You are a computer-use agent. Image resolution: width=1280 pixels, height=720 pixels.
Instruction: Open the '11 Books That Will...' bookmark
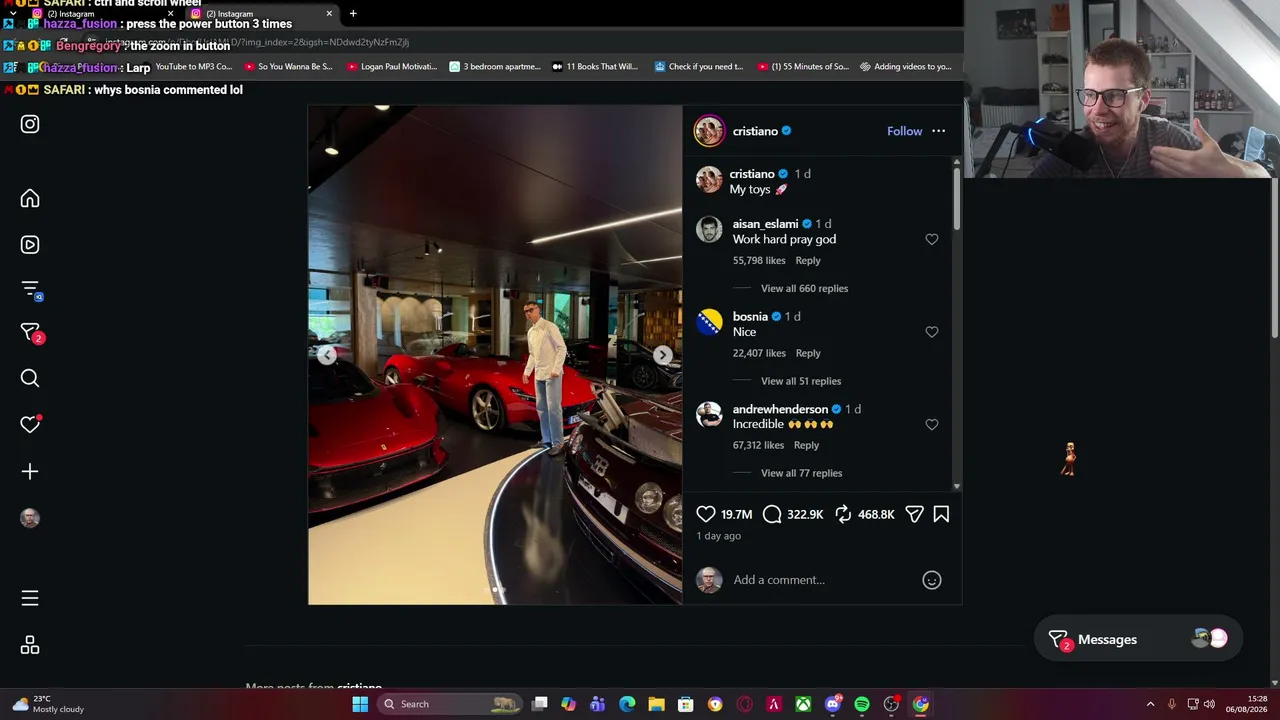click(595, 67)
